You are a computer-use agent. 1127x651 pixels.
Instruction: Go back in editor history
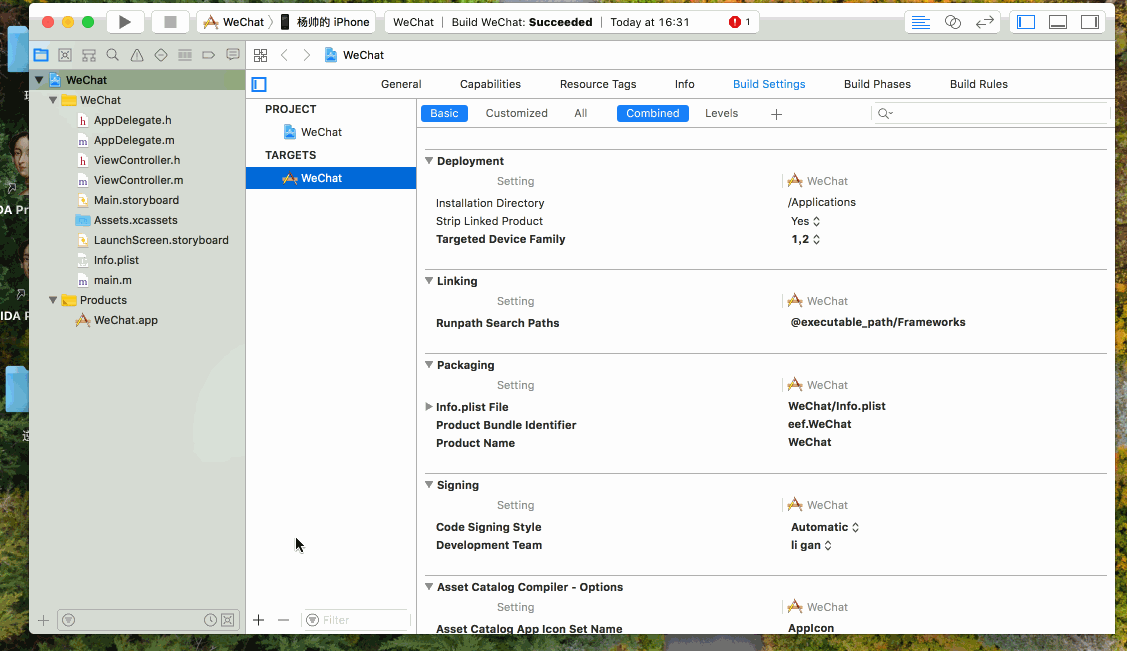pos(285,55)
